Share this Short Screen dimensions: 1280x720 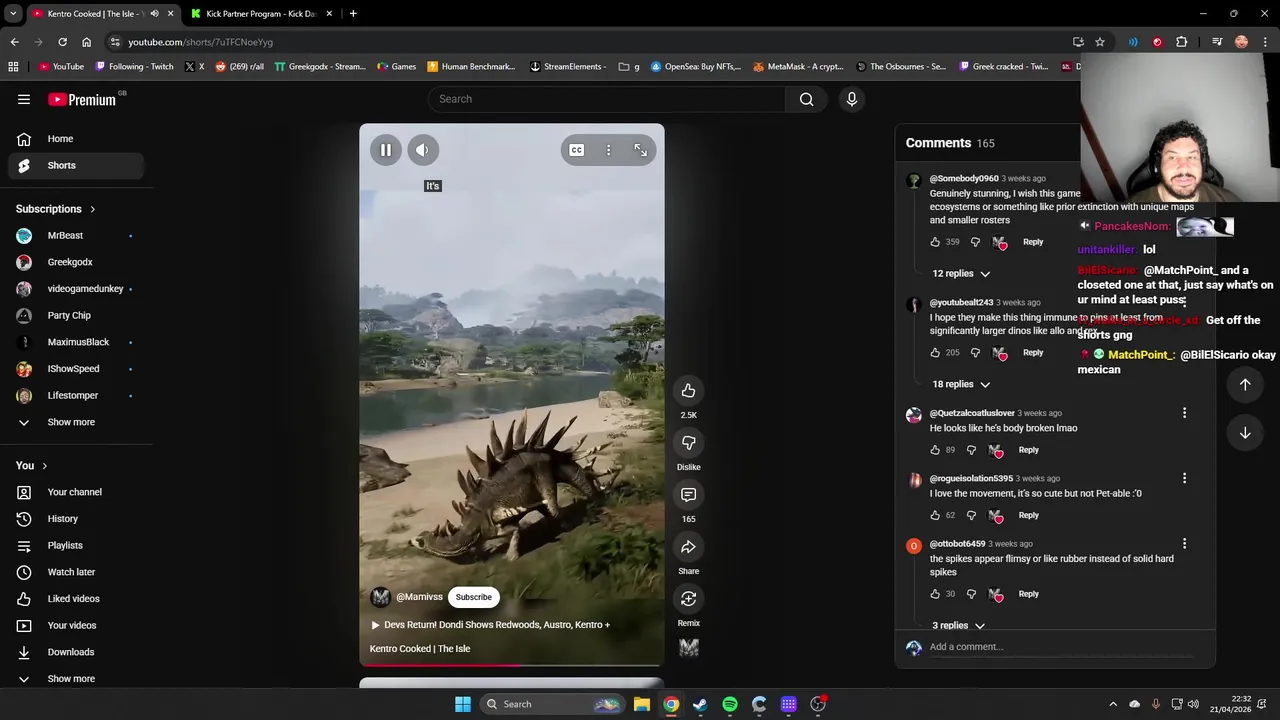[x=688, y=546]
